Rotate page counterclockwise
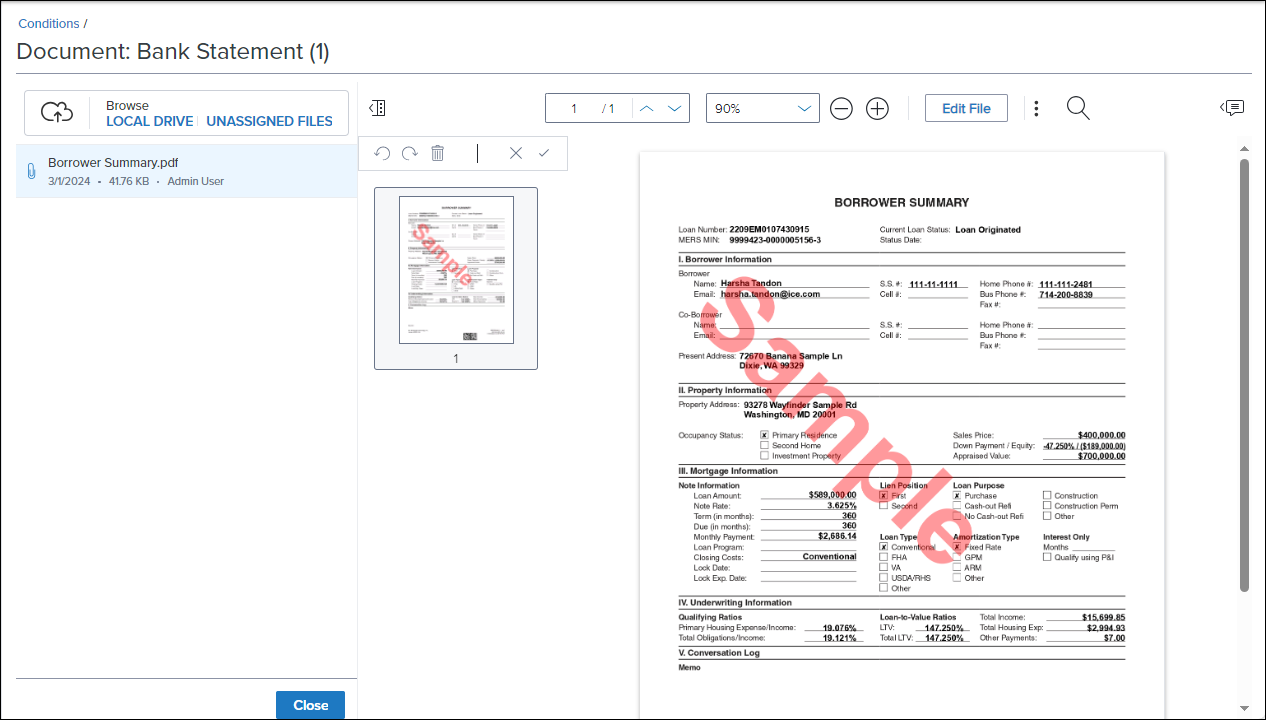The width and height of the screenshot is (1266, 720). tap(382, 153)
